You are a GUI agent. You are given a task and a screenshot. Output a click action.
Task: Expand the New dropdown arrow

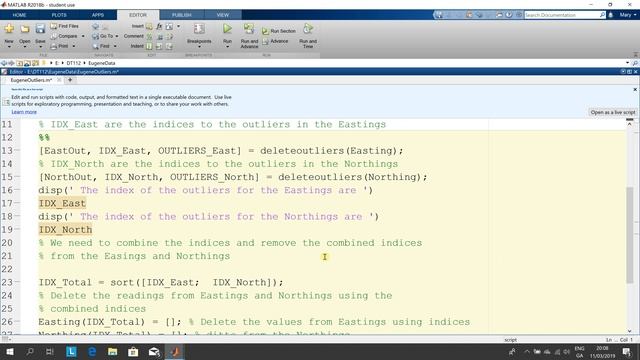9,47
